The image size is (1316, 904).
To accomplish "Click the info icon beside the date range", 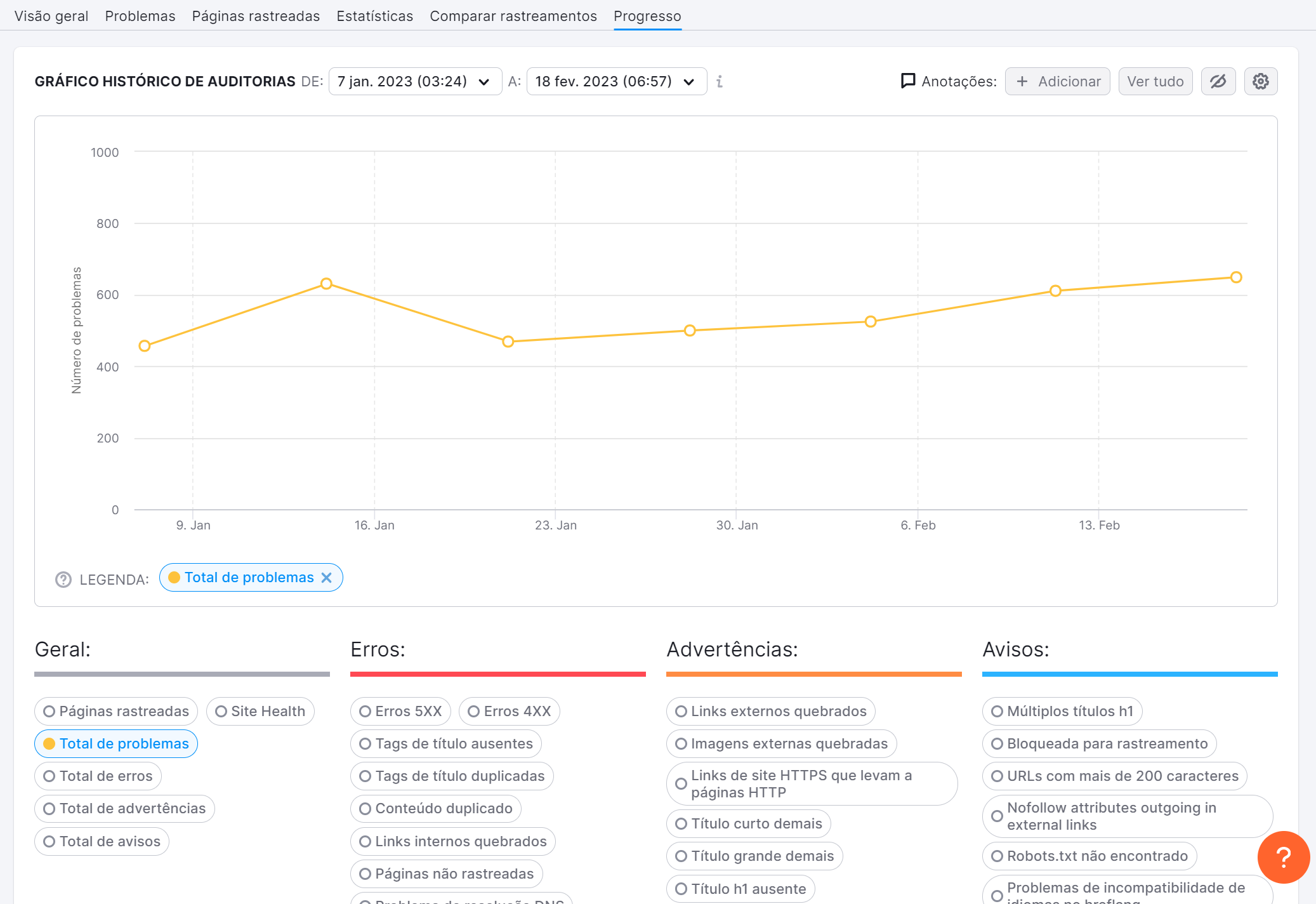I will coord(719,81).
